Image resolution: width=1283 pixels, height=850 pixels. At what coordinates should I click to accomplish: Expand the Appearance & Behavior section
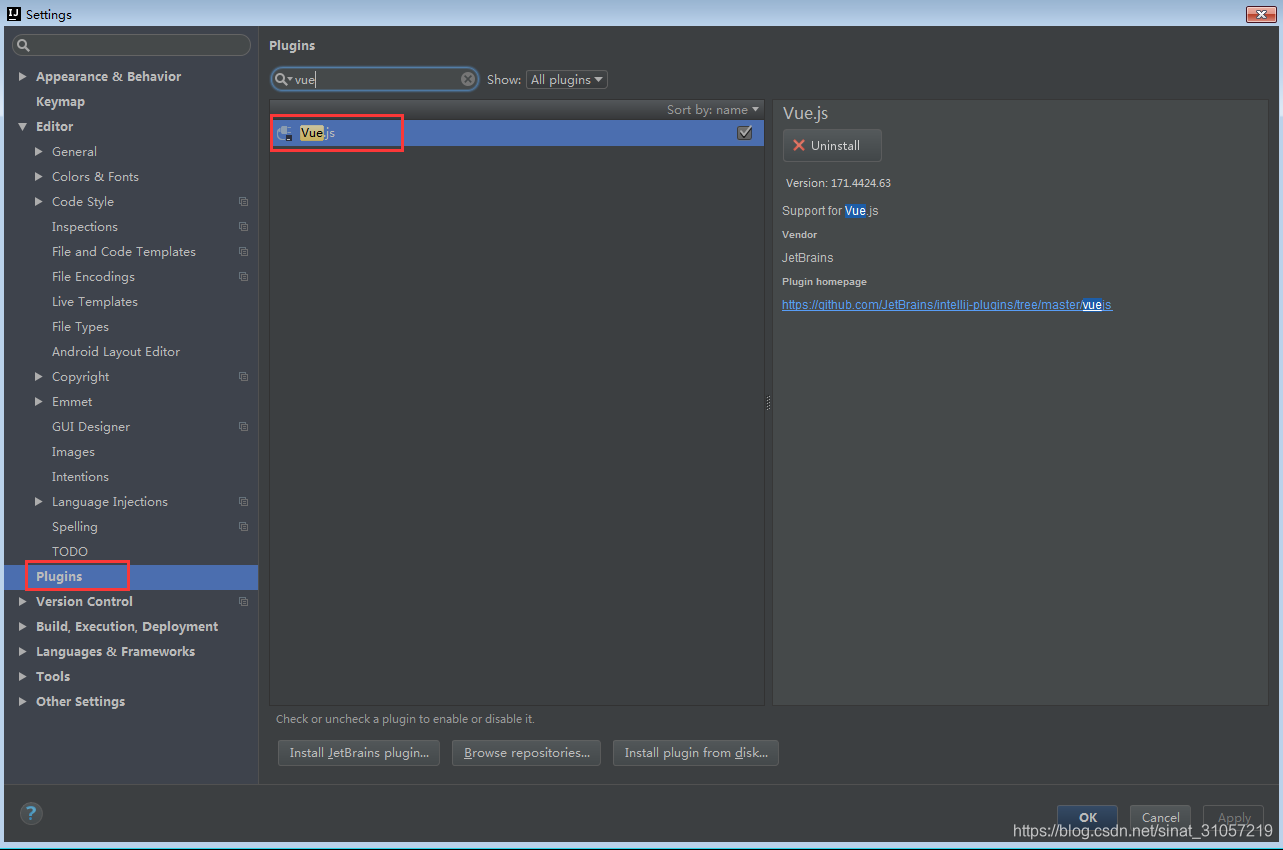(x=23, y=76)
